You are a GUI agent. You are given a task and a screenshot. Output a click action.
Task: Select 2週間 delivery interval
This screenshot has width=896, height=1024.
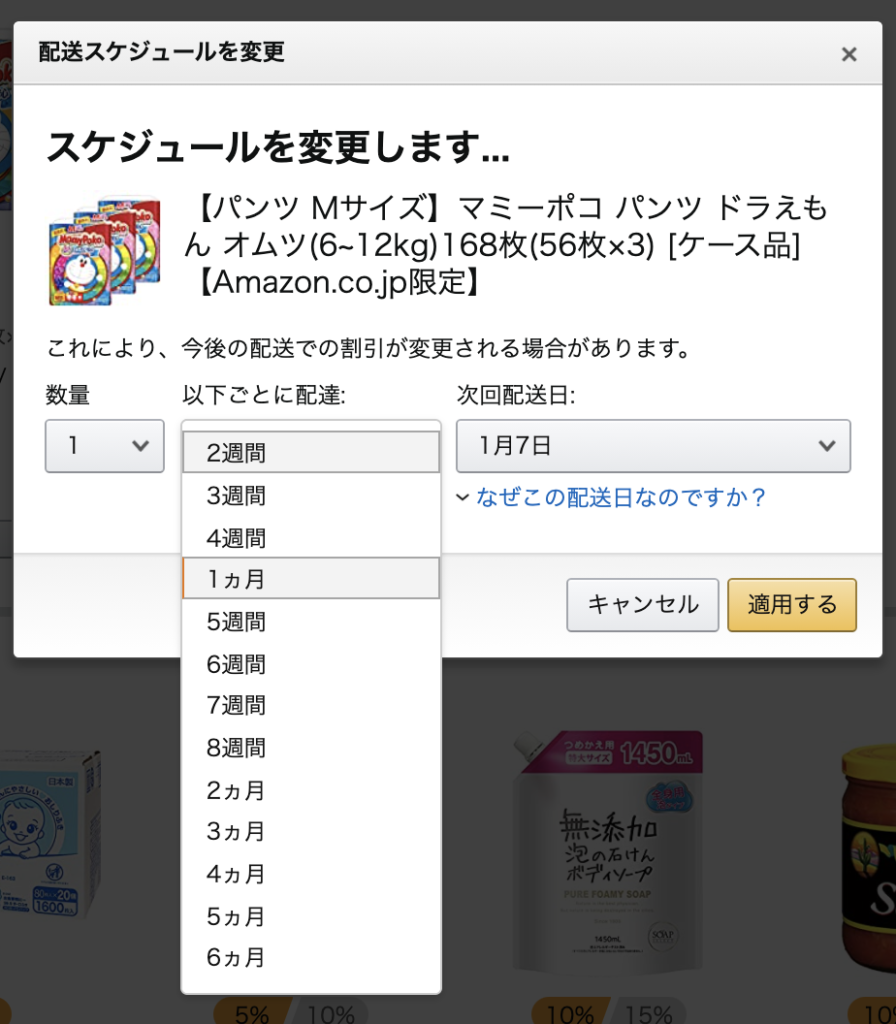pyautogui.click(x=311, y=452)
